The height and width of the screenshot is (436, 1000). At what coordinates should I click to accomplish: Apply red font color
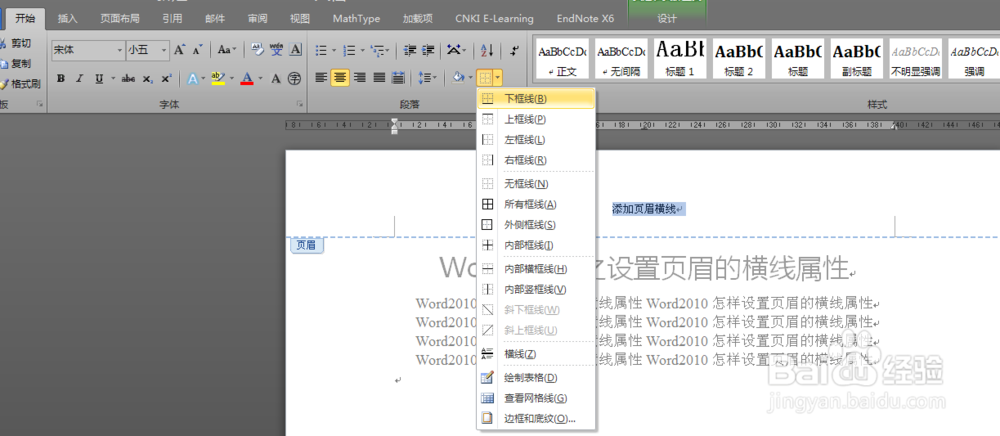(247, 79)
